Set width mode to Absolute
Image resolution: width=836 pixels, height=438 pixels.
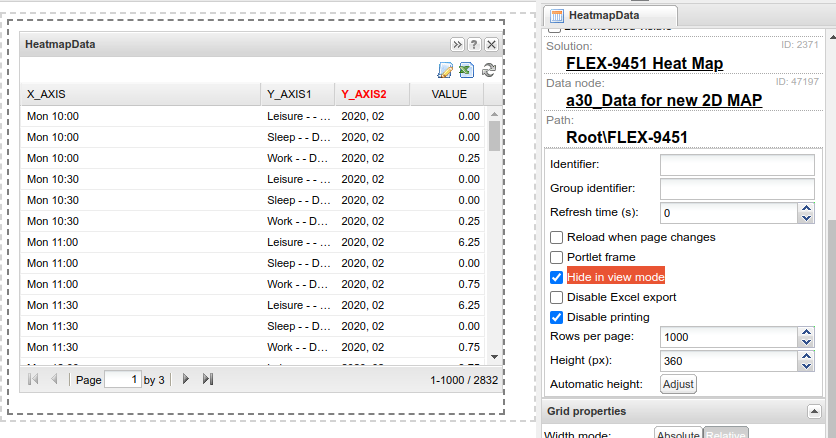(x=678, y=434)
